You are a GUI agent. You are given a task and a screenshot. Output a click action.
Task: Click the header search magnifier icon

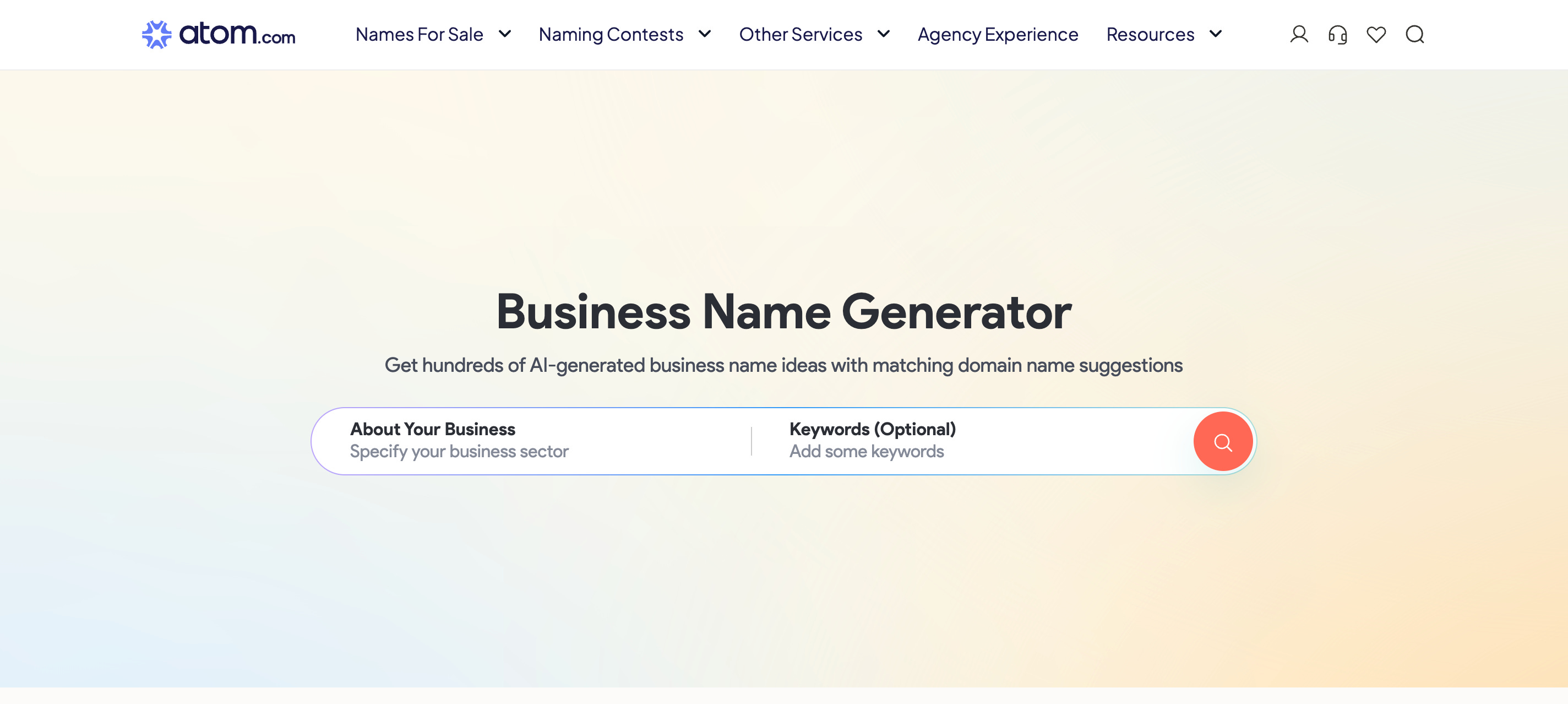click(1414, 34)
